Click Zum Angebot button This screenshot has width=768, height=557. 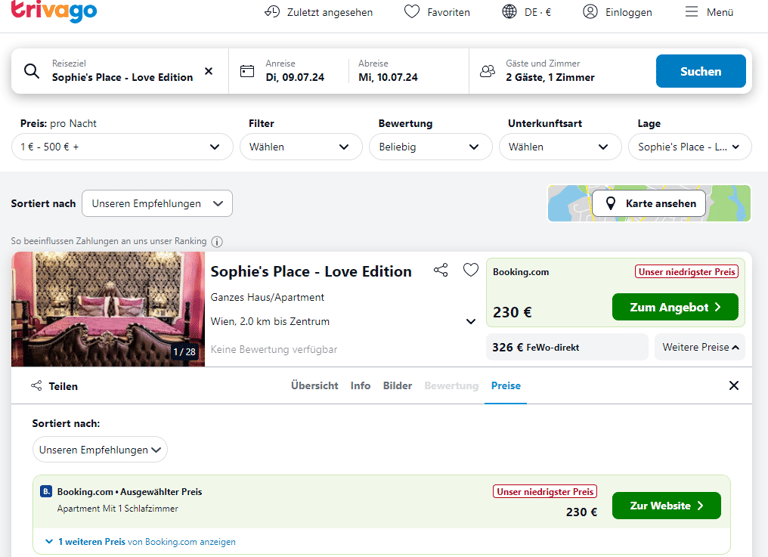[675, 307]
